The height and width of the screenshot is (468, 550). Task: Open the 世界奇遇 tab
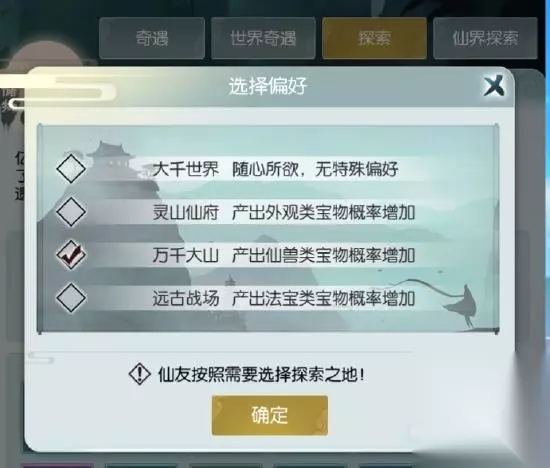[263, 38]
